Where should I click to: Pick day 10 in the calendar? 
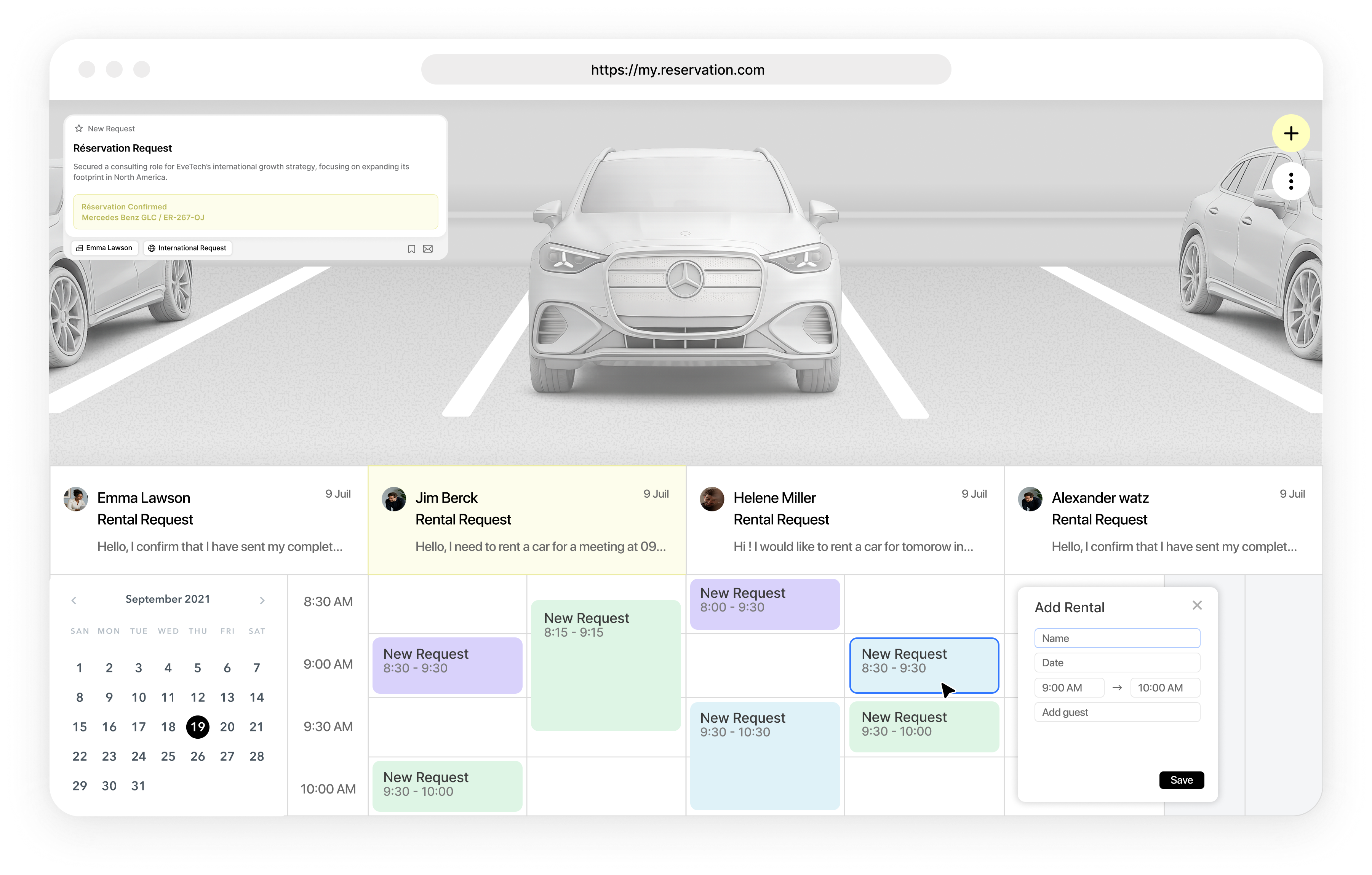tap(138, 697)
